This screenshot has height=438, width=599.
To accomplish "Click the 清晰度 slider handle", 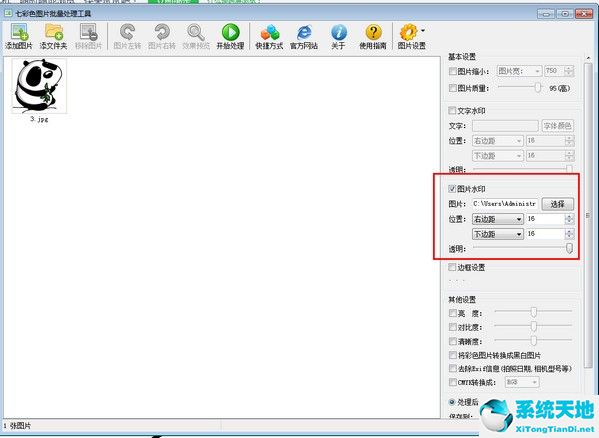I will (534, 340).
